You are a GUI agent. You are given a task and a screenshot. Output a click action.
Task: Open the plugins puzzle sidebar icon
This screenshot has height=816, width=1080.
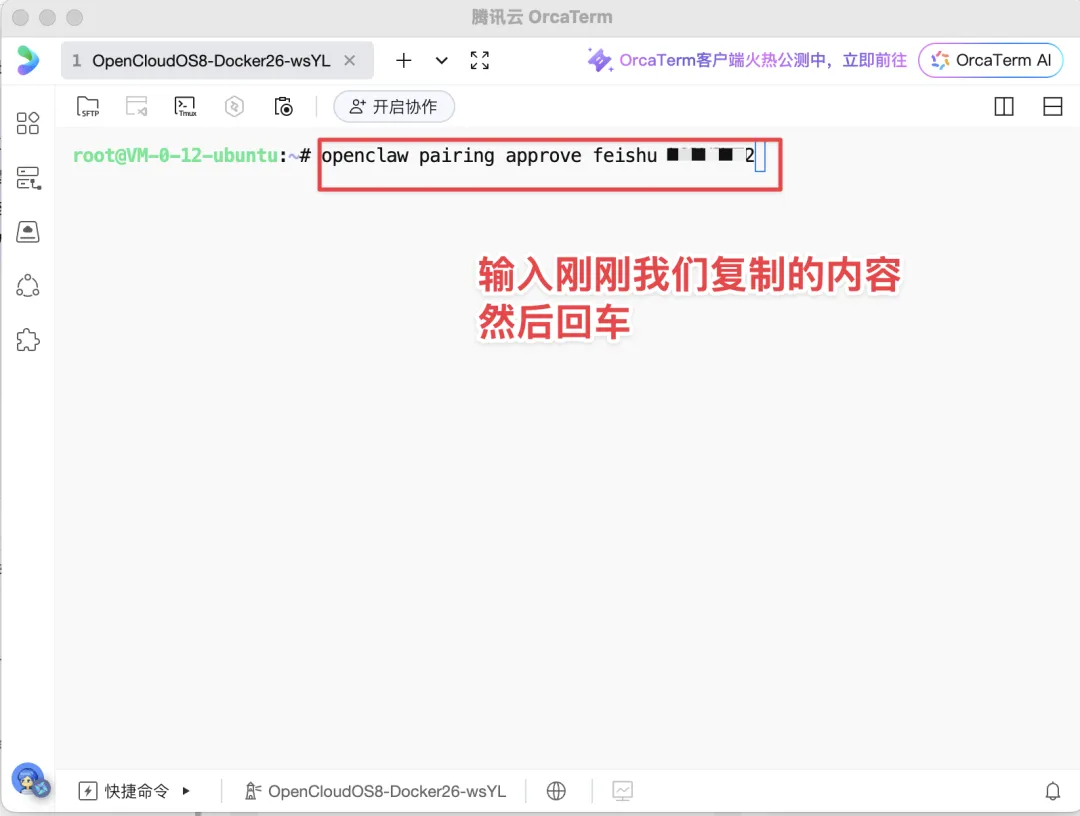click(28, 340)
